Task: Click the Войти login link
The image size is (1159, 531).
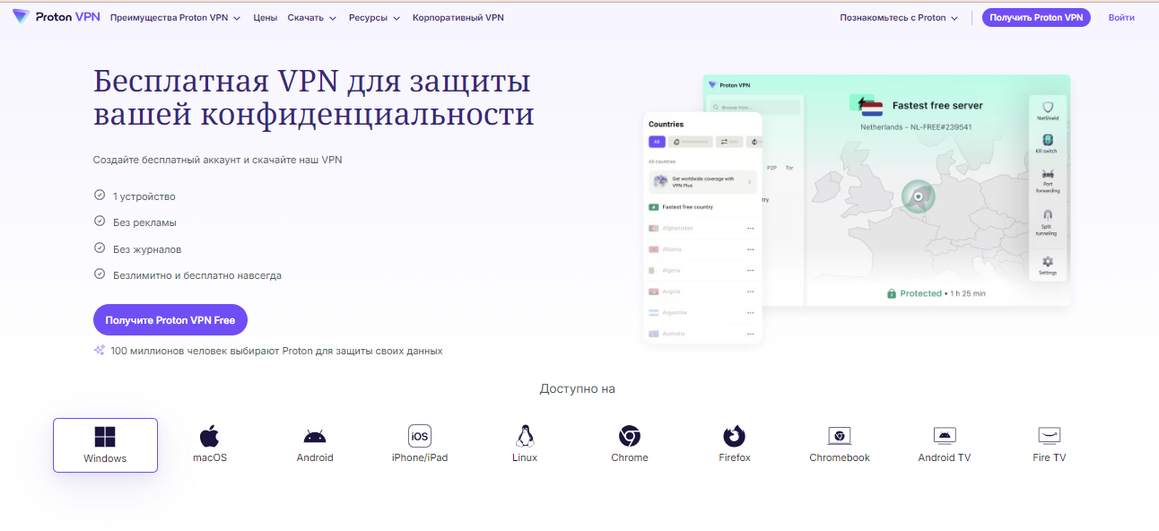Action: point(1121,18)
